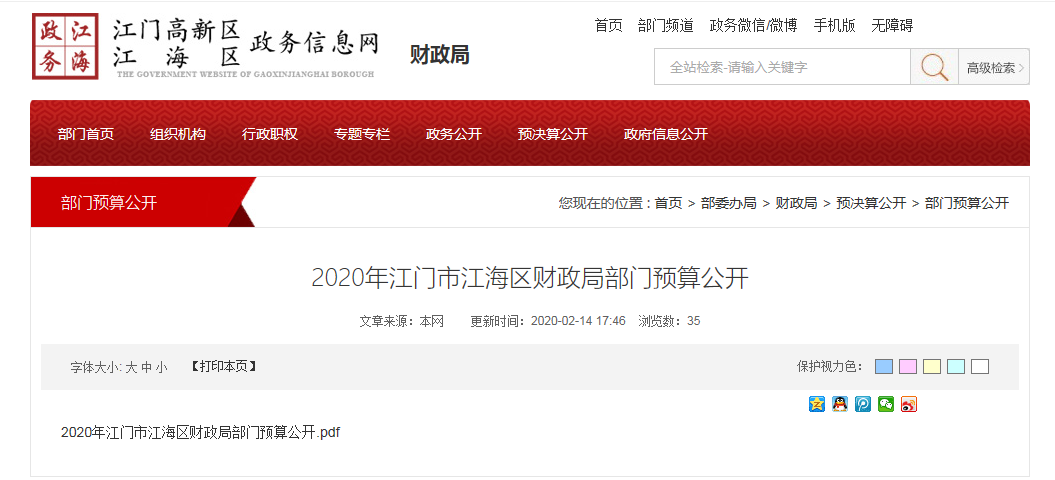
Task: Select the white eye-protection color
Action: (980, 367)
